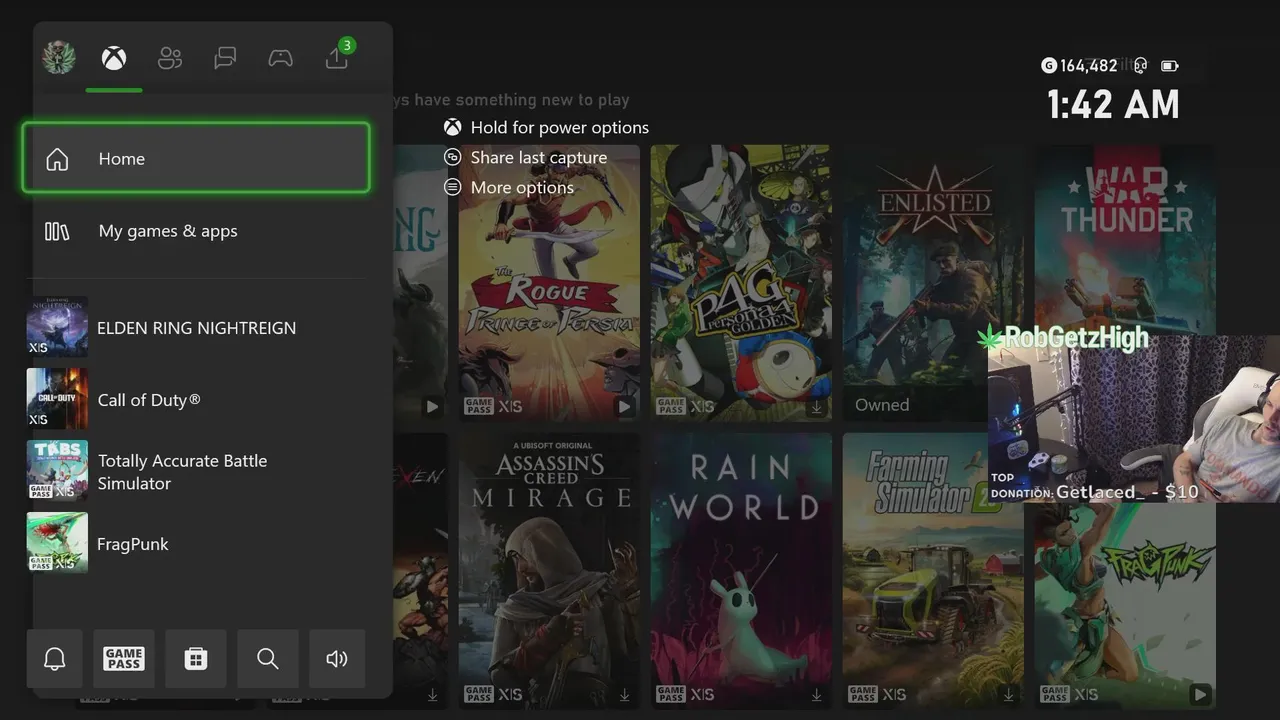Click the RobGetzHigh webcam overlay

[x=1134, y=418]
